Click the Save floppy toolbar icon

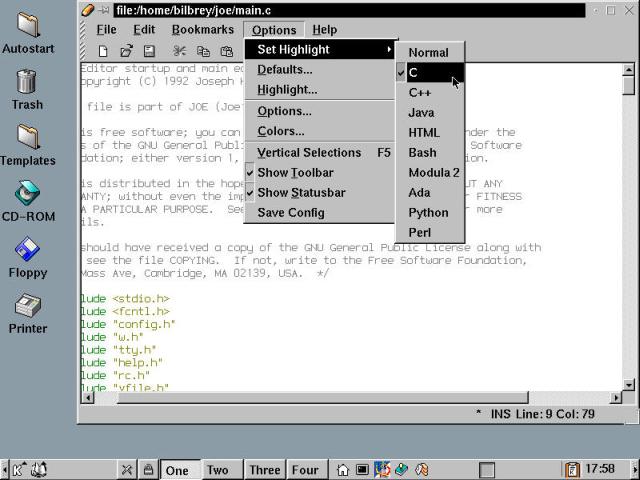click(149, 51)
